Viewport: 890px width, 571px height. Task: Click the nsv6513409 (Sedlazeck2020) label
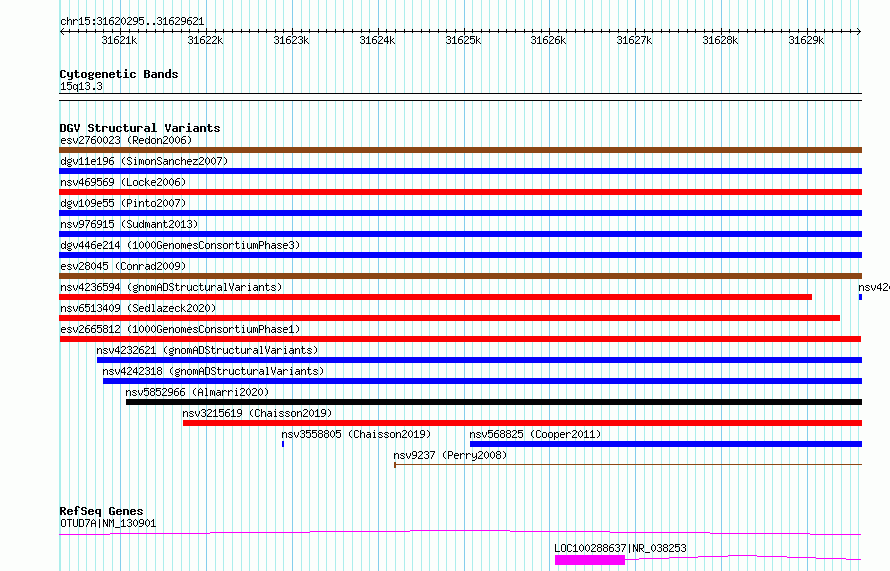coord(138,308)
